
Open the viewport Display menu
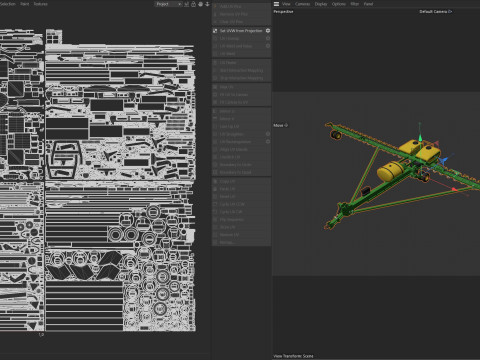321,4
